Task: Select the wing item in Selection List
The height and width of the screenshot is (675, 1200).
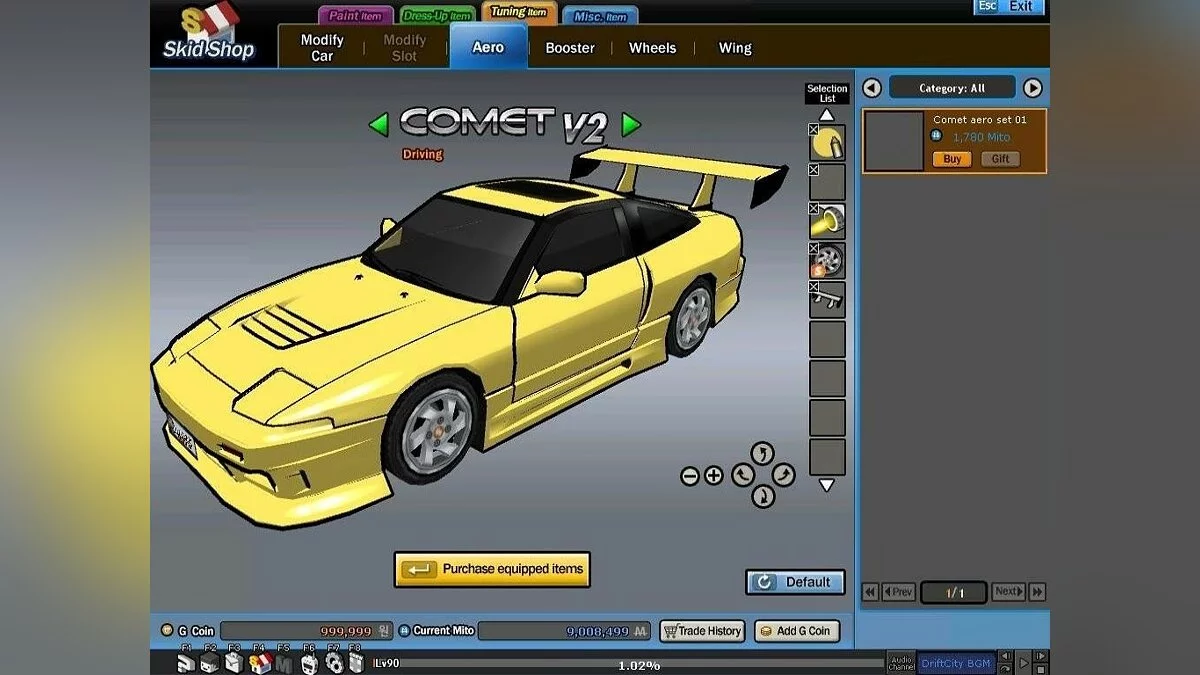Action: pyautogui.click(x=828, y=300)
